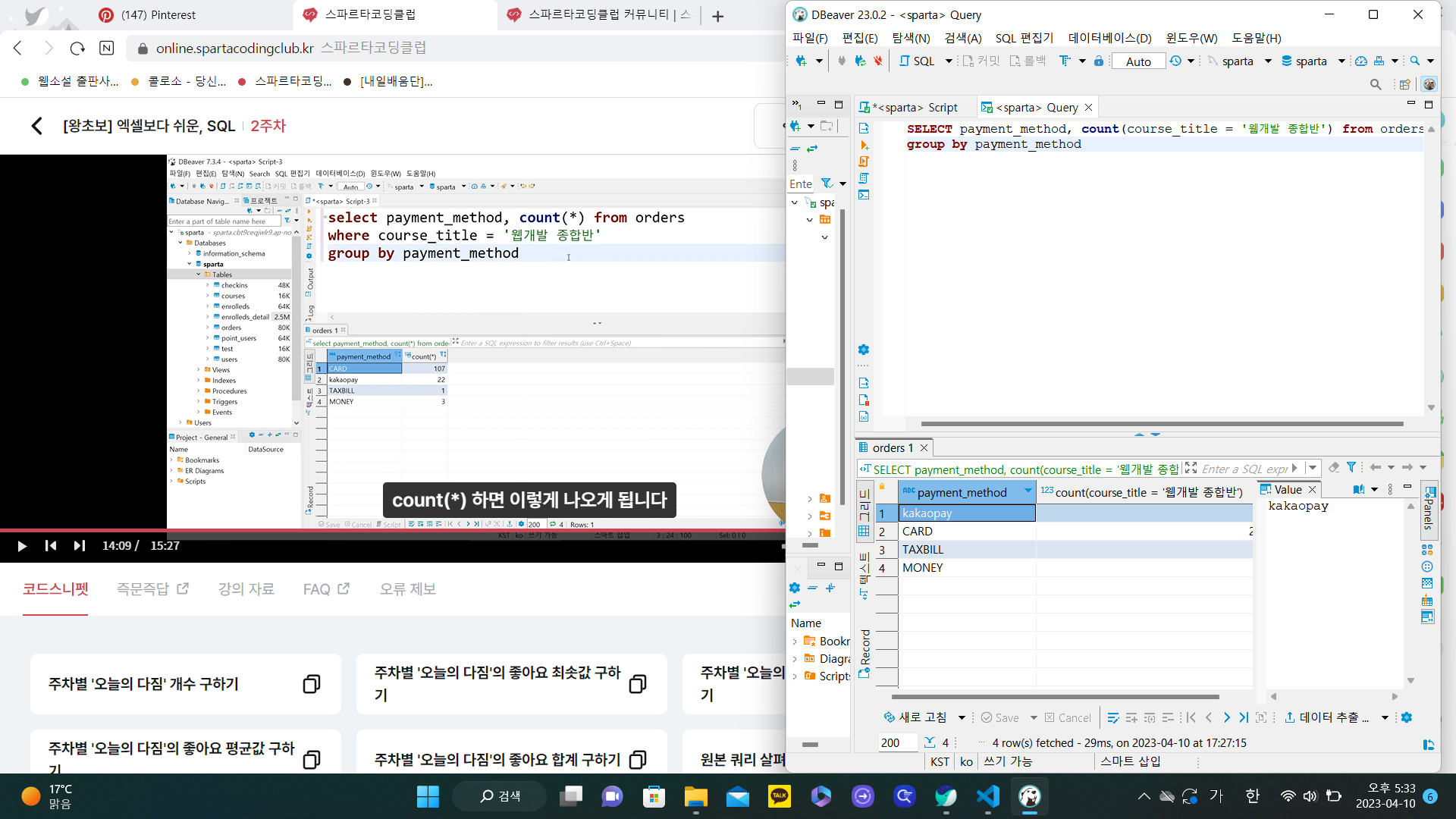
Task: Click the 데이터 추출 export data button
Action: coord(1327,717)
